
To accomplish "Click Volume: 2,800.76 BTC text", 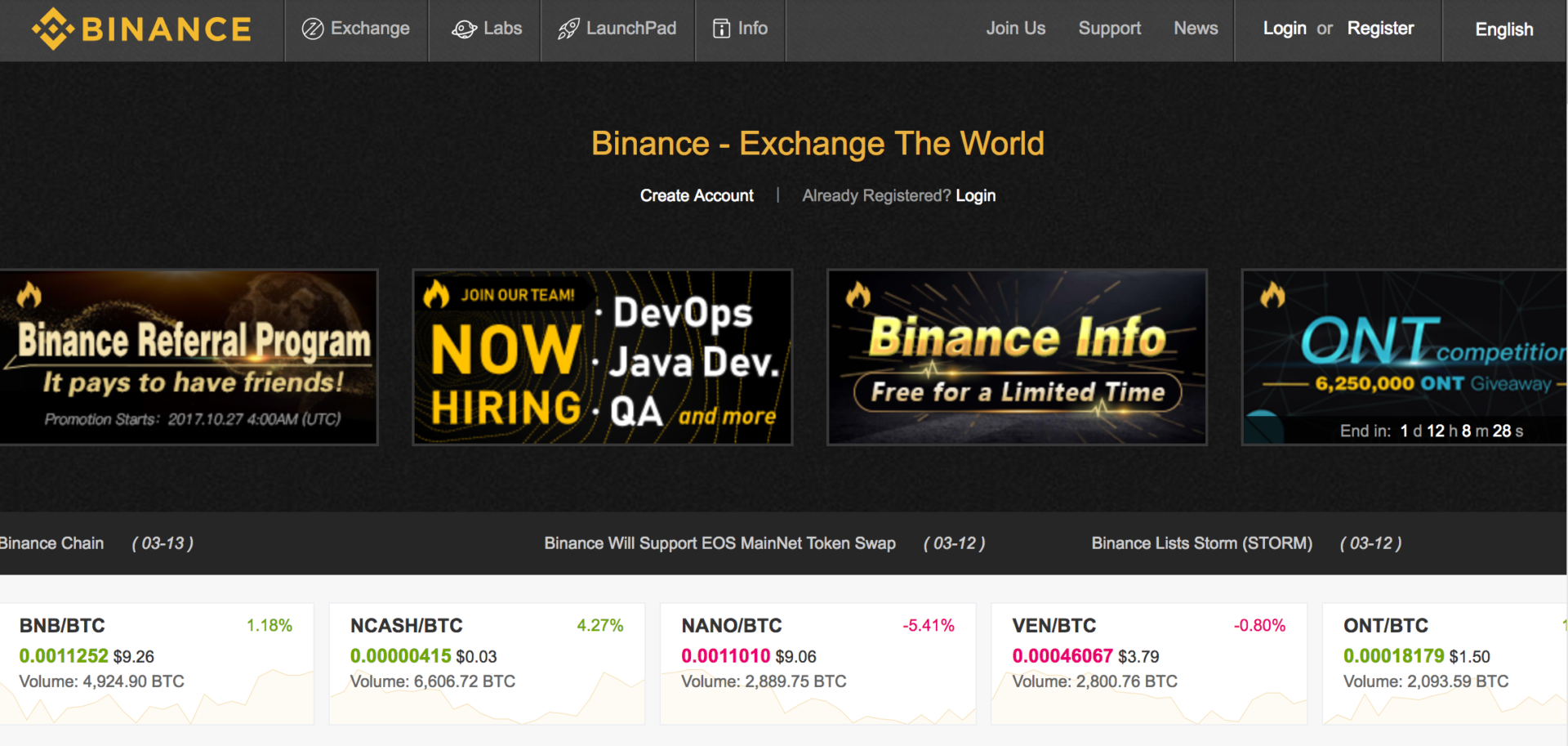I will point(1095,681).
